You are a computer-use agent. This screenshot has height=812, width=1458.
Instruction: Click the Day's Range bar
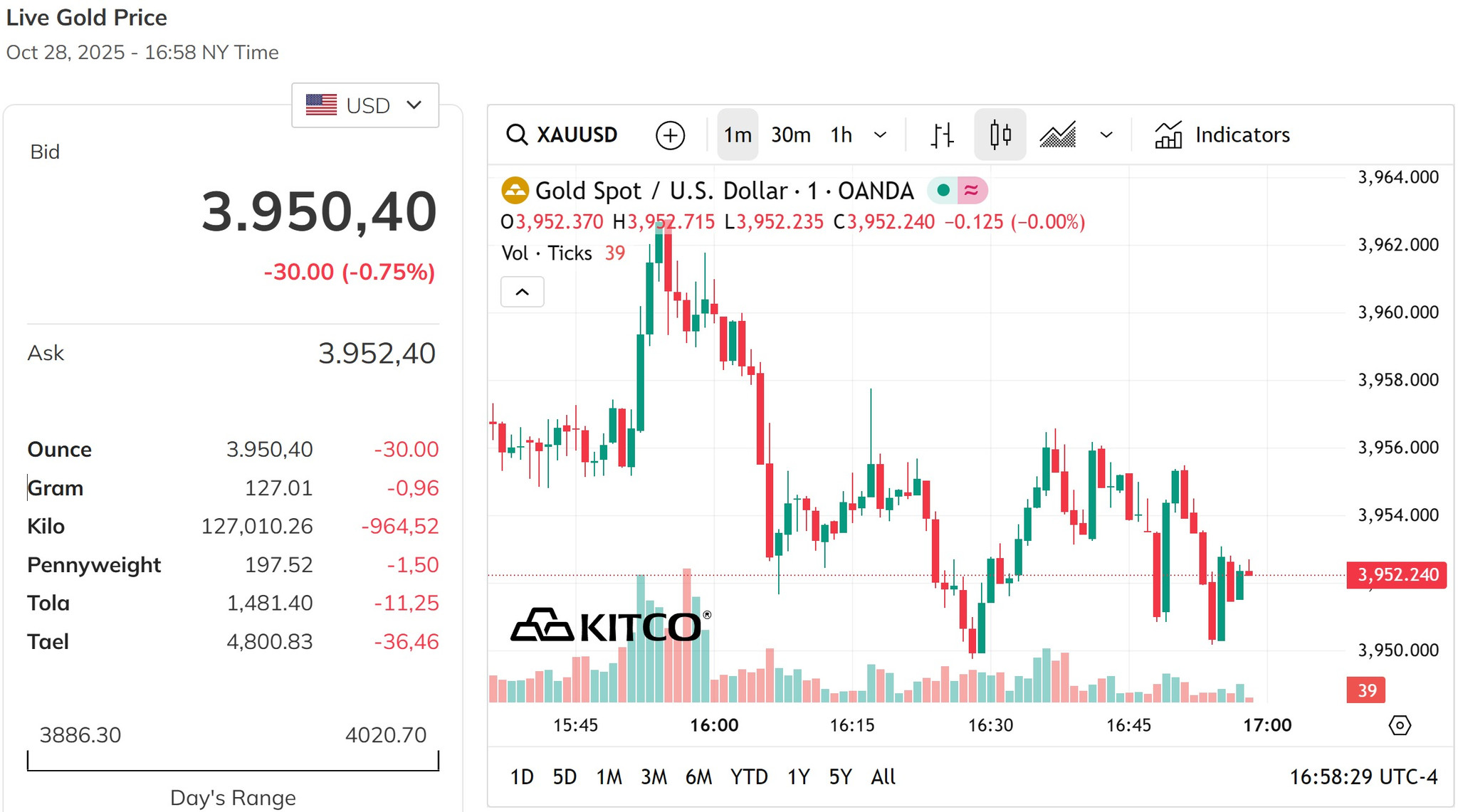[x=233, y=761]
